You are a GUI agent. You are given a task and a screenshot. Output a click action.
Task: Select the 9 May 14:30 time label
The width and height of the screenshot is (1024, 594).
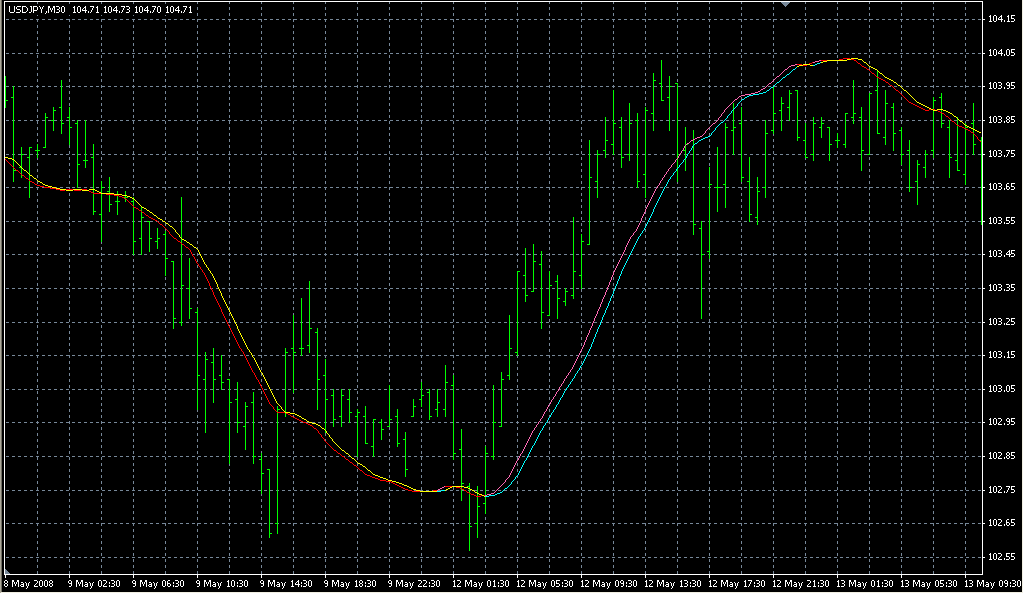pyautogui.click(x=287, y=583)
